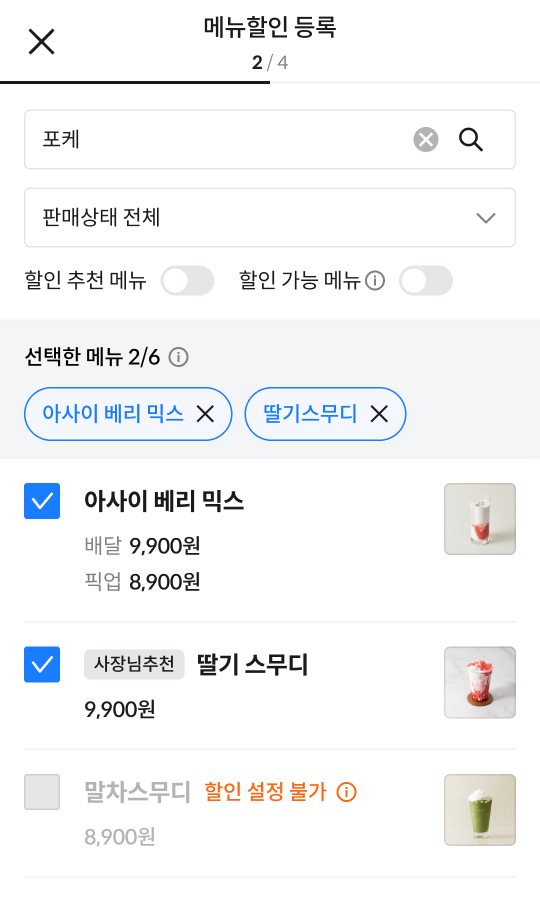This screenshot has width=540, height=900.
Task: Open the 말차스무디 green drink thumbnail
Action: 480,810
